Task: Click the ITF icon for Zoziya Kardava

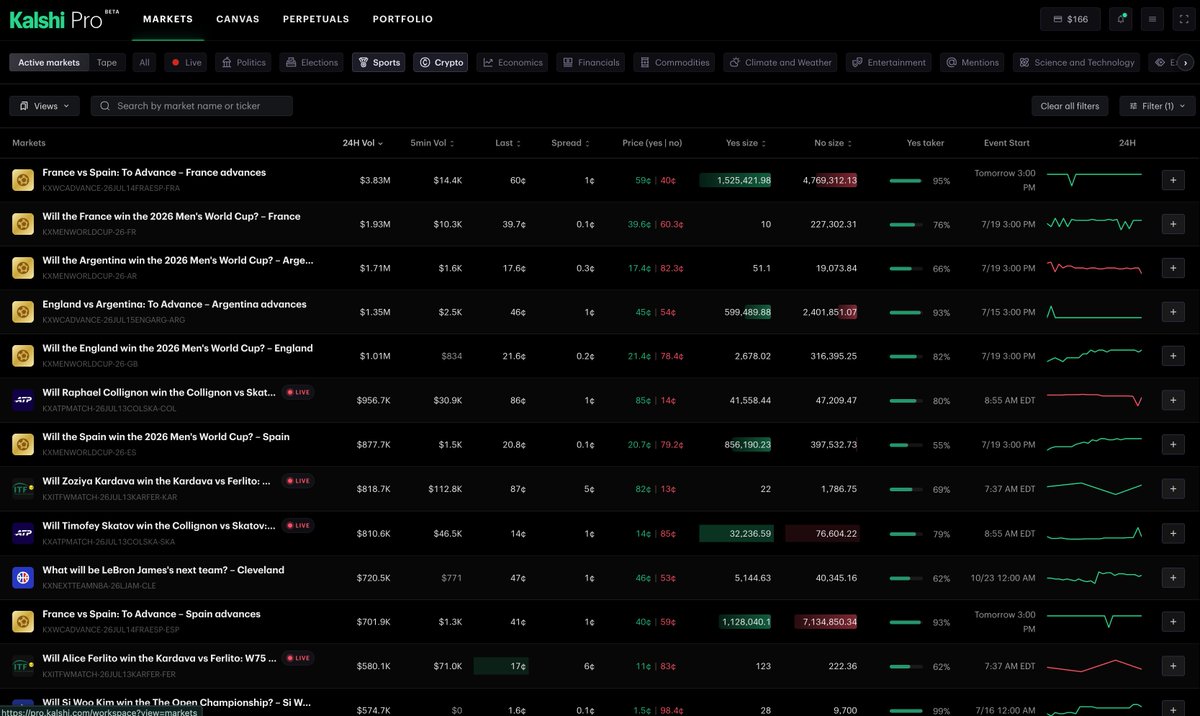Action: (23, 489)
